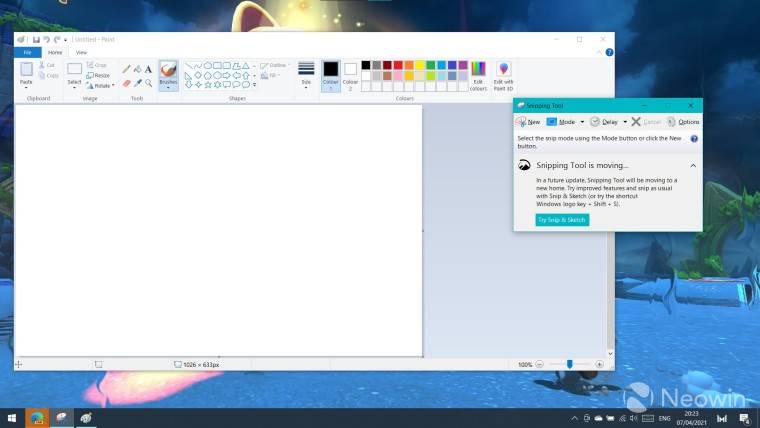Expand the Rotate dropdown
This screenshot has height=428, width=760.
pyautogui.click(x=113, y=85)
